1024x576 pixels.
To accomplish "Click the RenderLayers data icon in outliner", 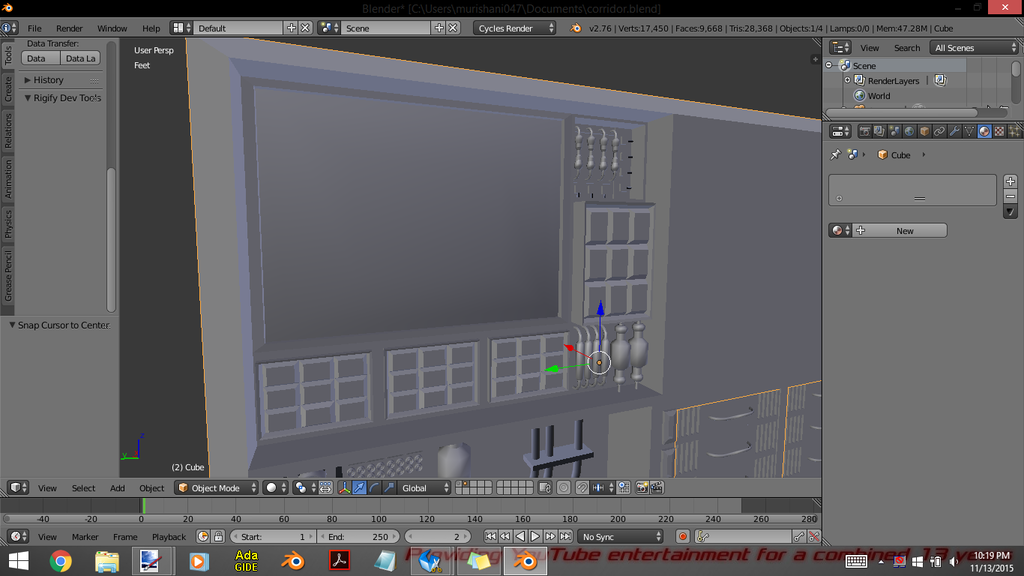I will (x=940, y=80).
